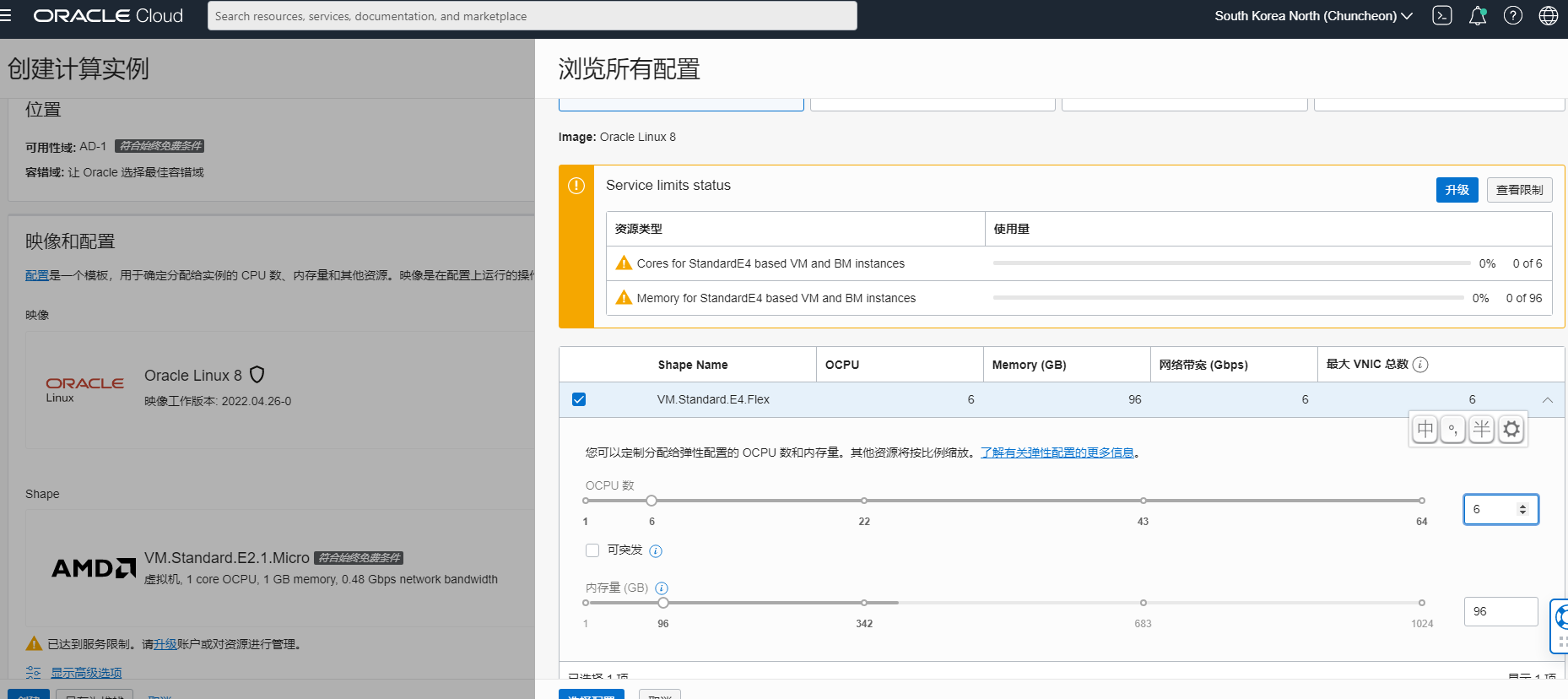Click the service limit reached warning icon
Viewport: 1568px width, 699px height.
[x=34, y=644]
